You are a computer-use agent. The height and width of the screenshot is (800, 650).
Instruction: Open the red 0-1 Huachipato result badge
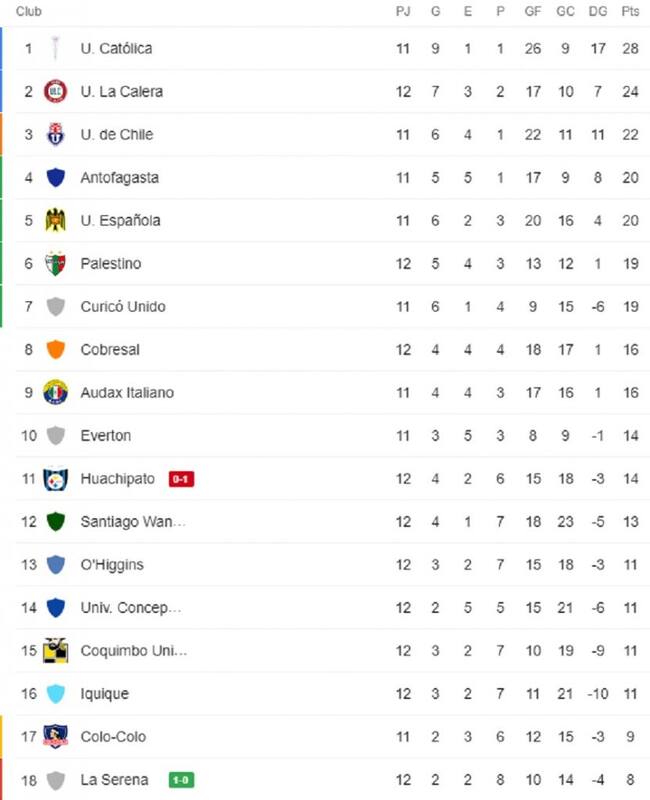tap(181, 479)
